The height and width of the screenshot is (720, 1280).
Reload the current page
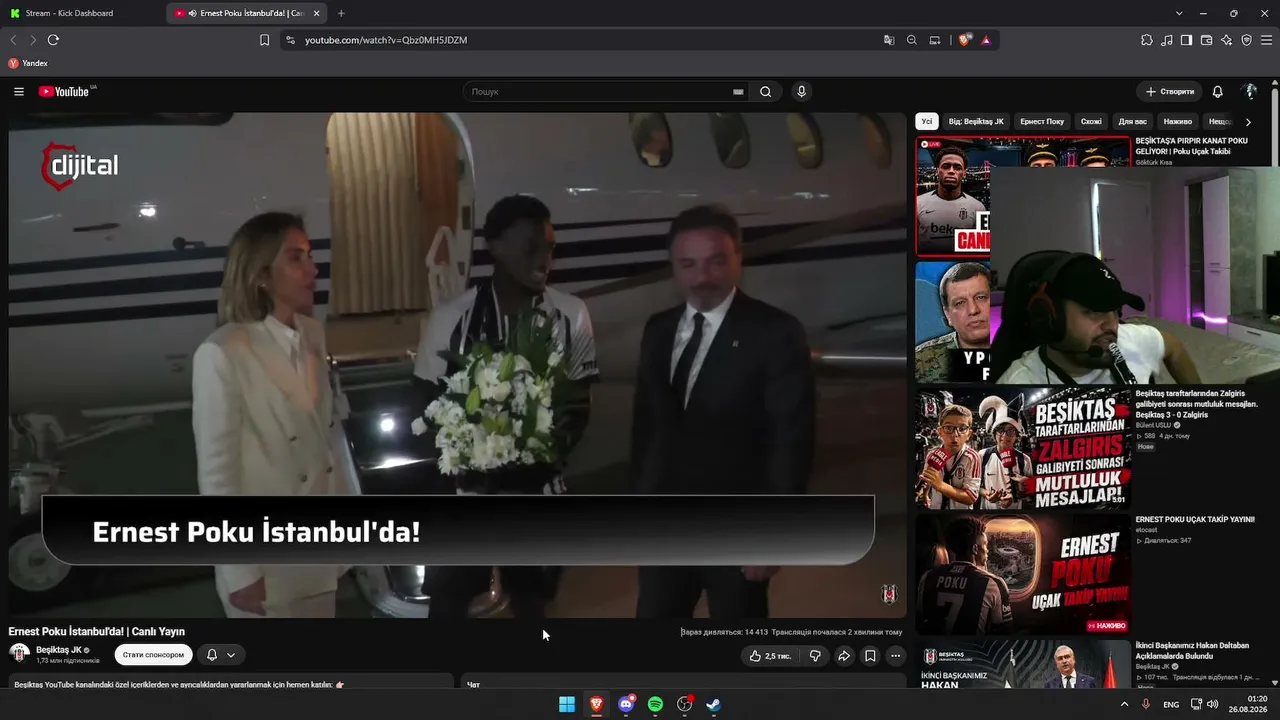pyautogui.click(x=53, y=40)
